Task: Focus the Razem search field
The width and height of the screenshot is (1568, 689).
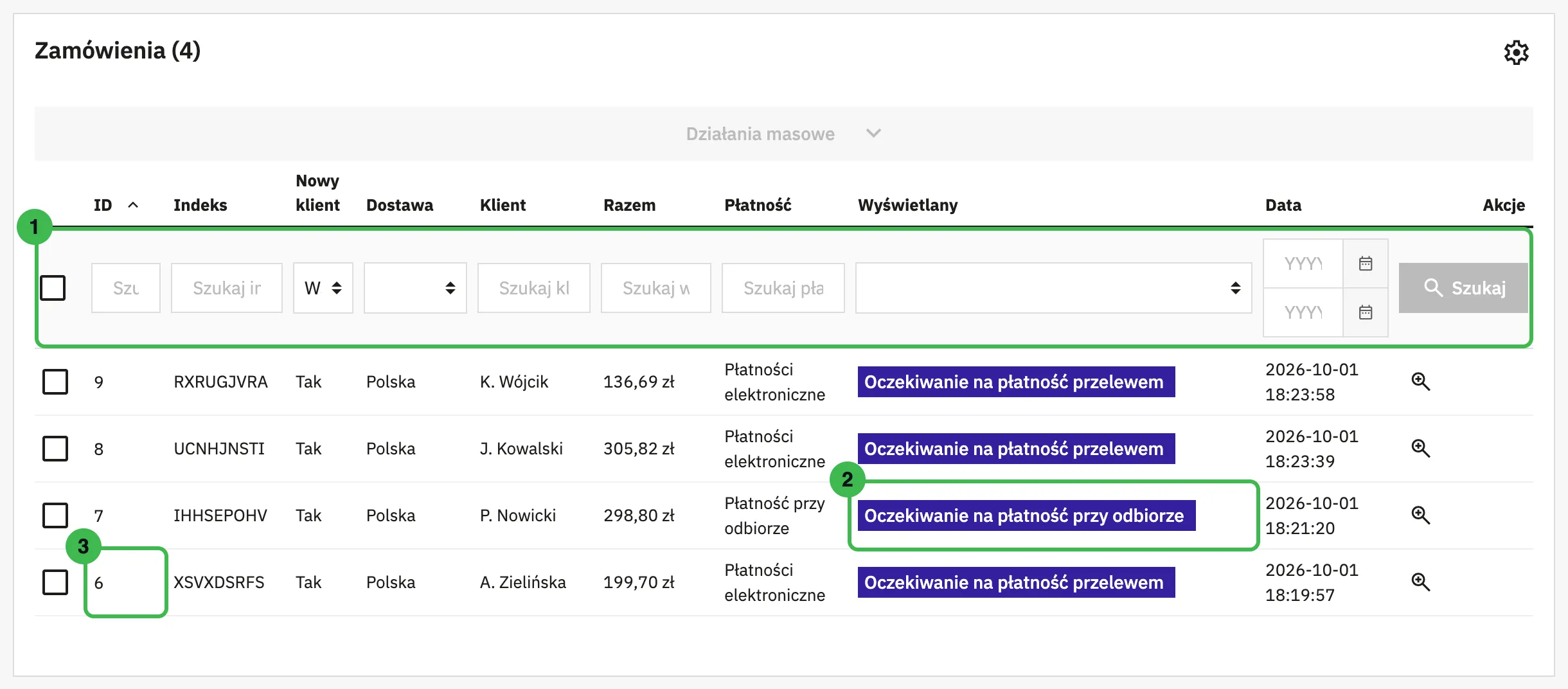Action: coord(656,288)
